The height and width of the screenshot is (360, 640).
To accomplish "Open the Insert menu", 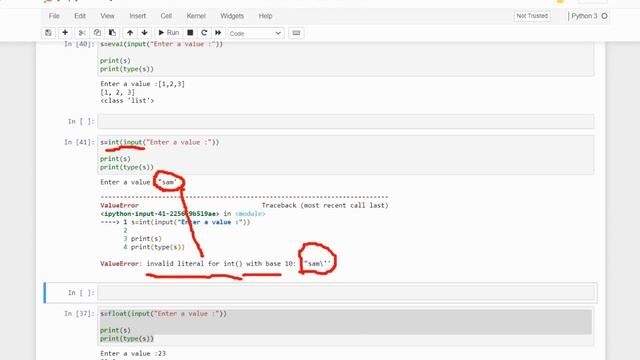I will pyautogui.click(x=138, y=16).
